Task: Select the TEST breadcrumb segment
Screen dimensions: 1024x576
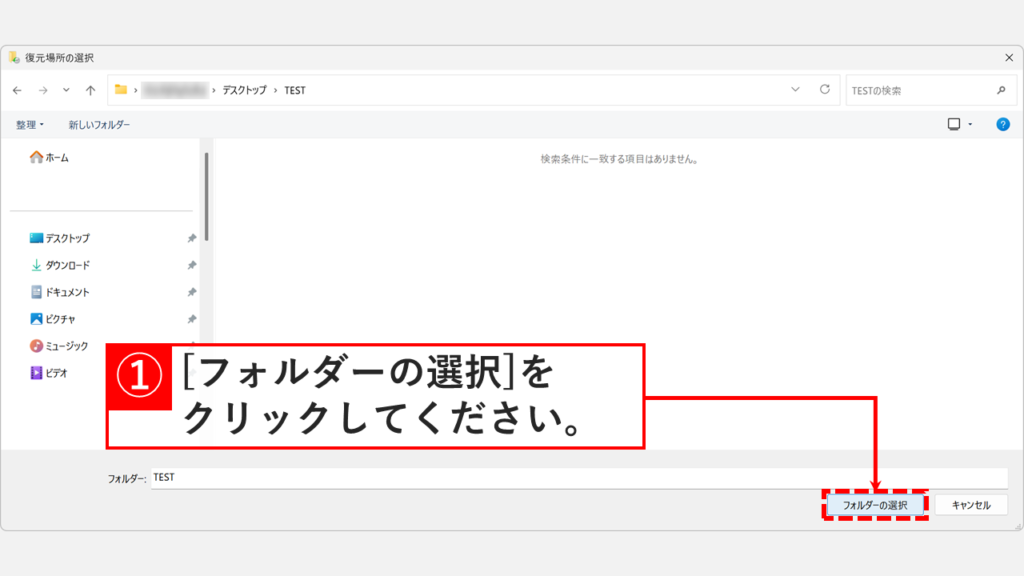Action: [x=295, y=90]
